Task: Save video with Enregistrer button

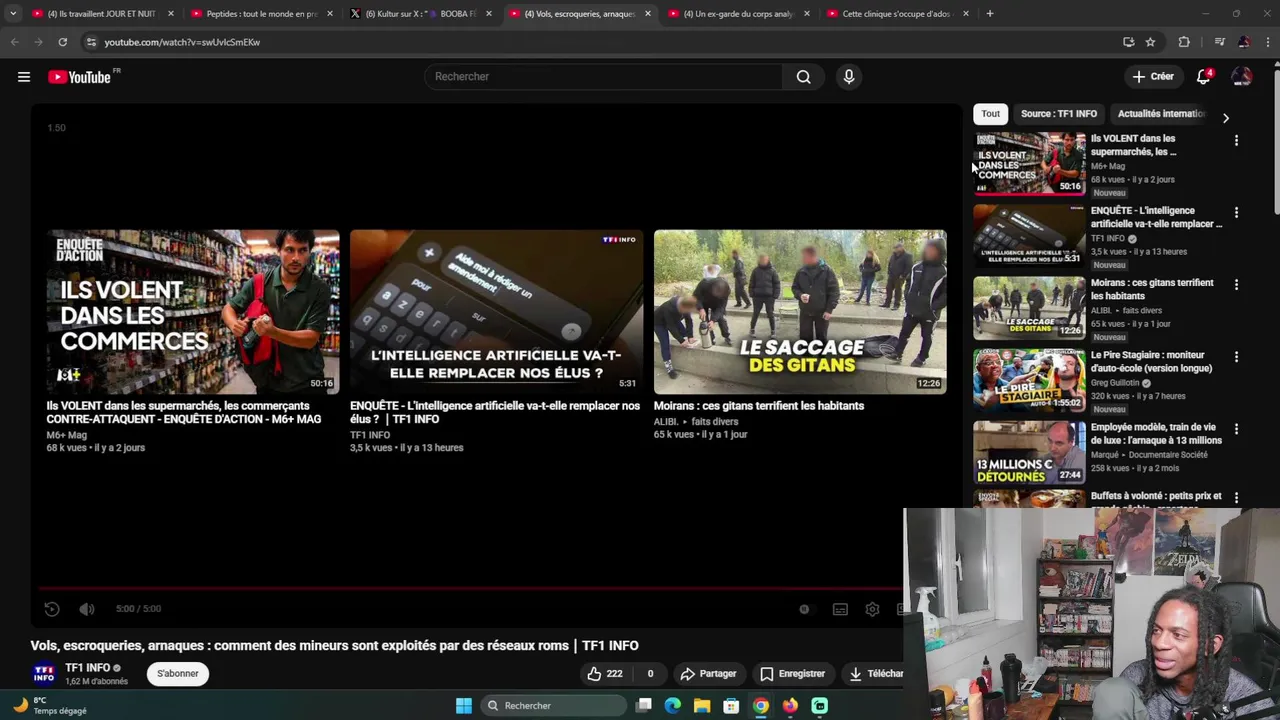Action: pyautogui.click(x=792, y=674)
